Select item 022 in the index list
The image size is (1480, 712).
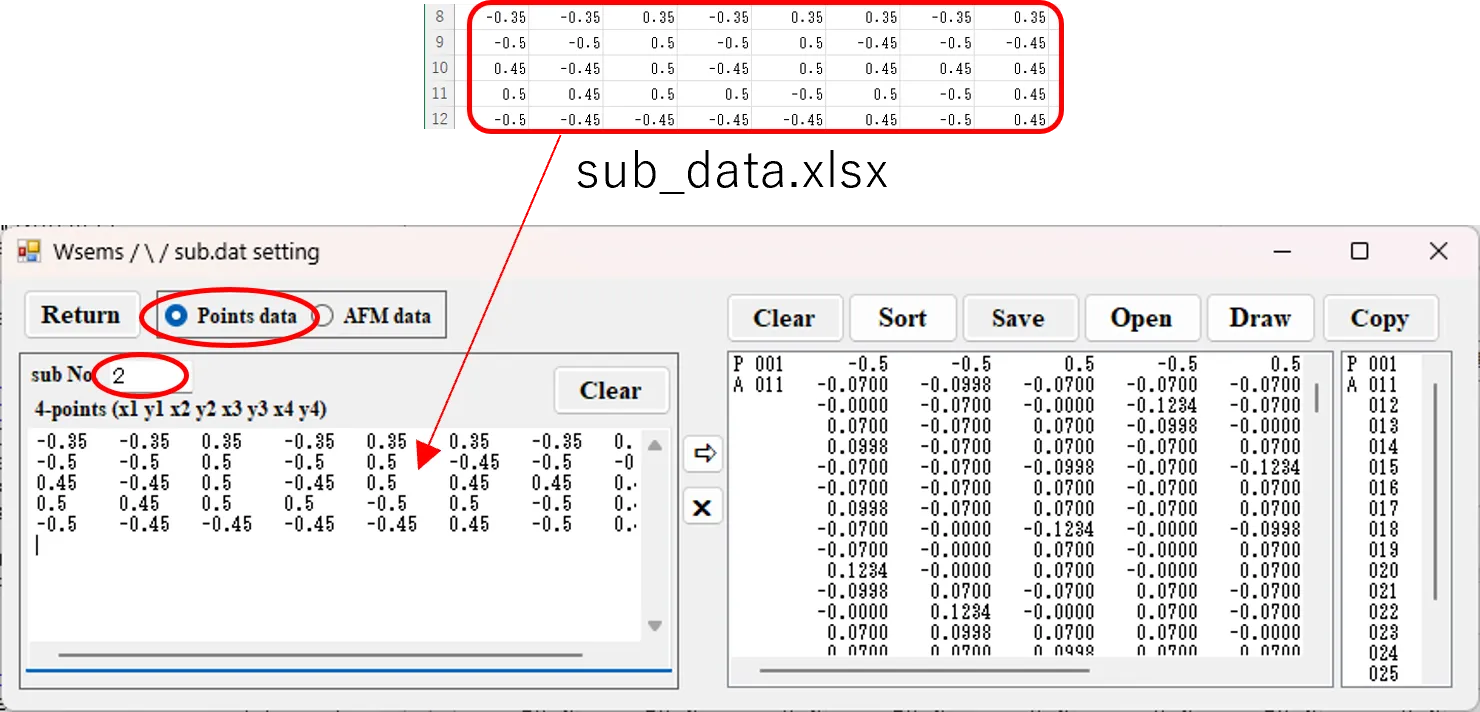1383,612
